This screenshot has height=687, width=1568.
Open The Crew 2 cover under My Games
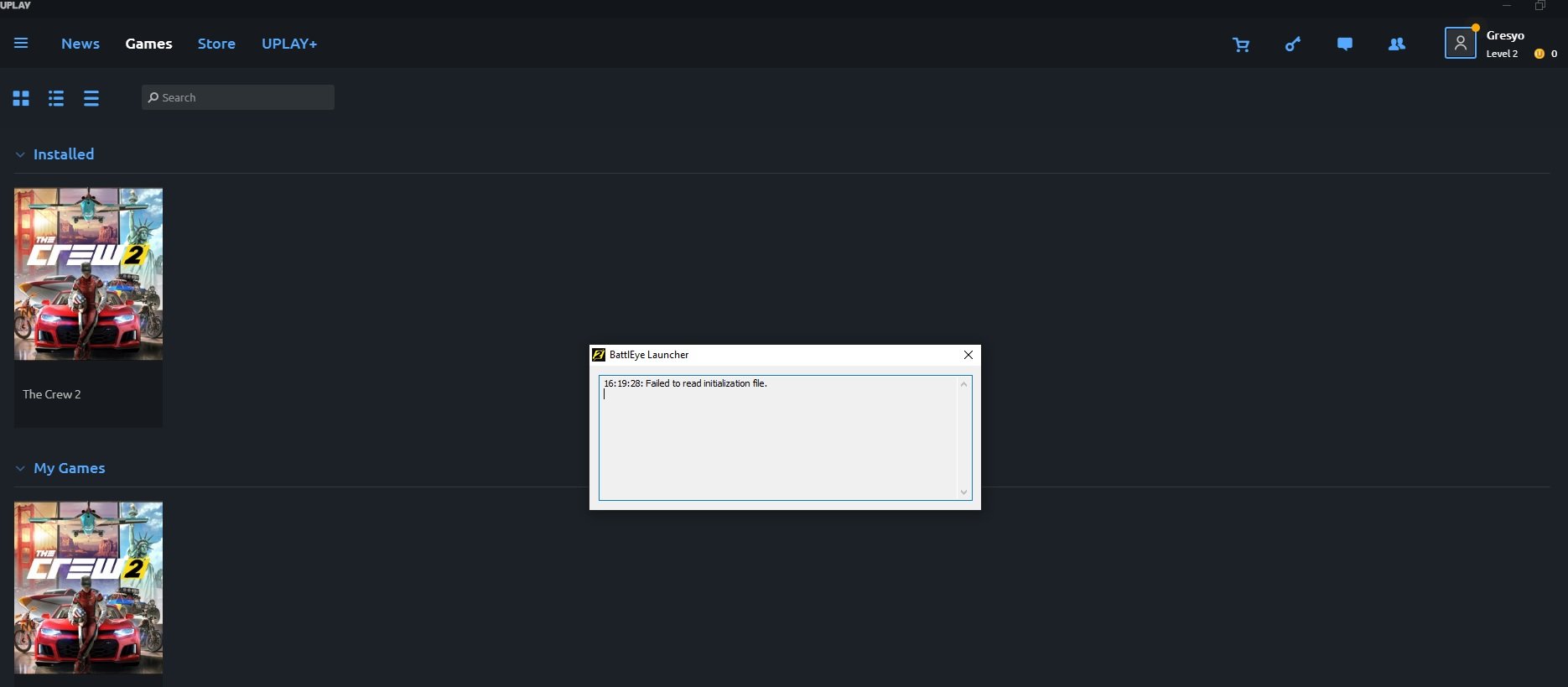point(88,588)
